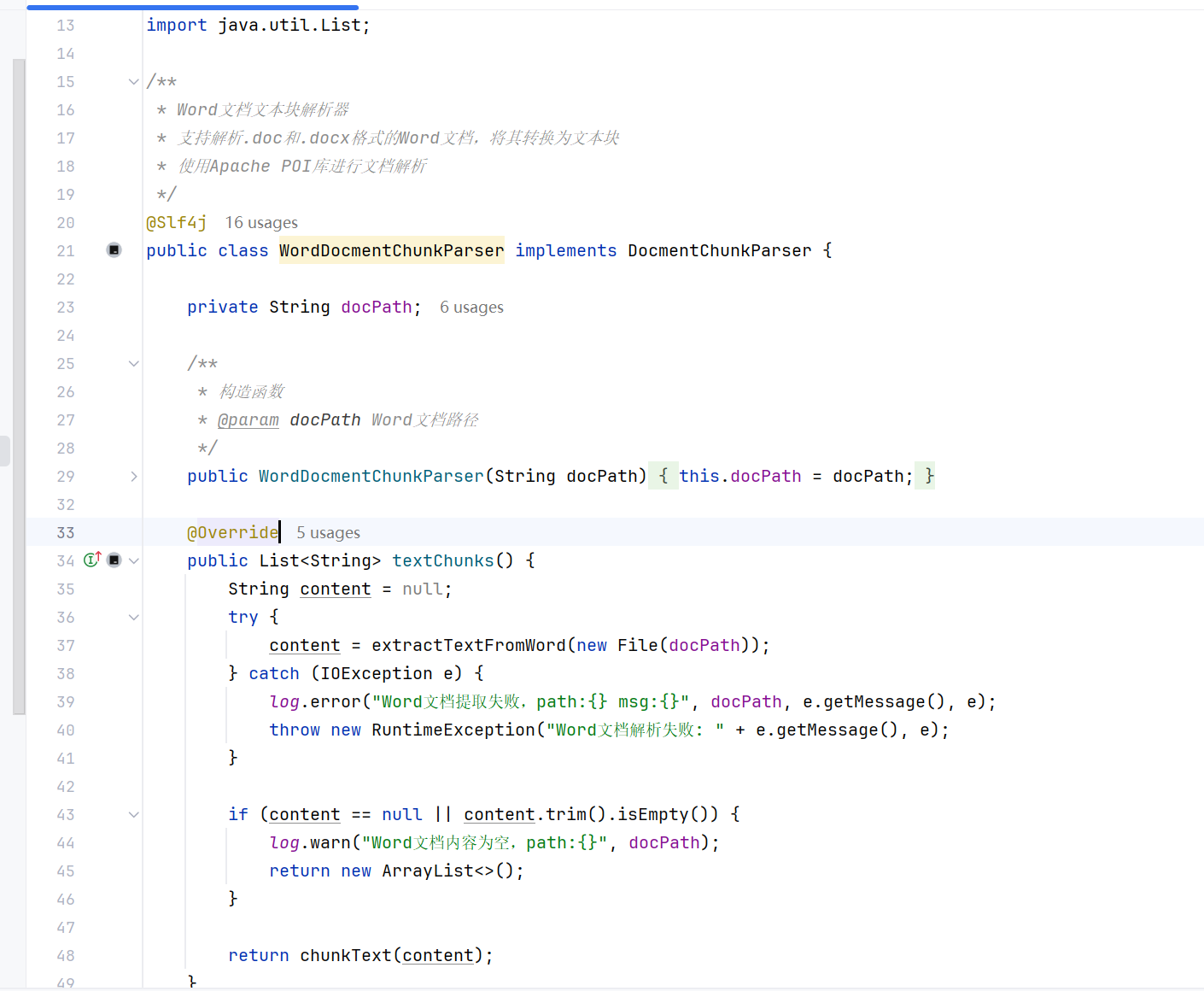The image size is (1204, 991).
Task: Click the gutter icon beside class WordDocmentChunkParser
Action: point(114,249)
